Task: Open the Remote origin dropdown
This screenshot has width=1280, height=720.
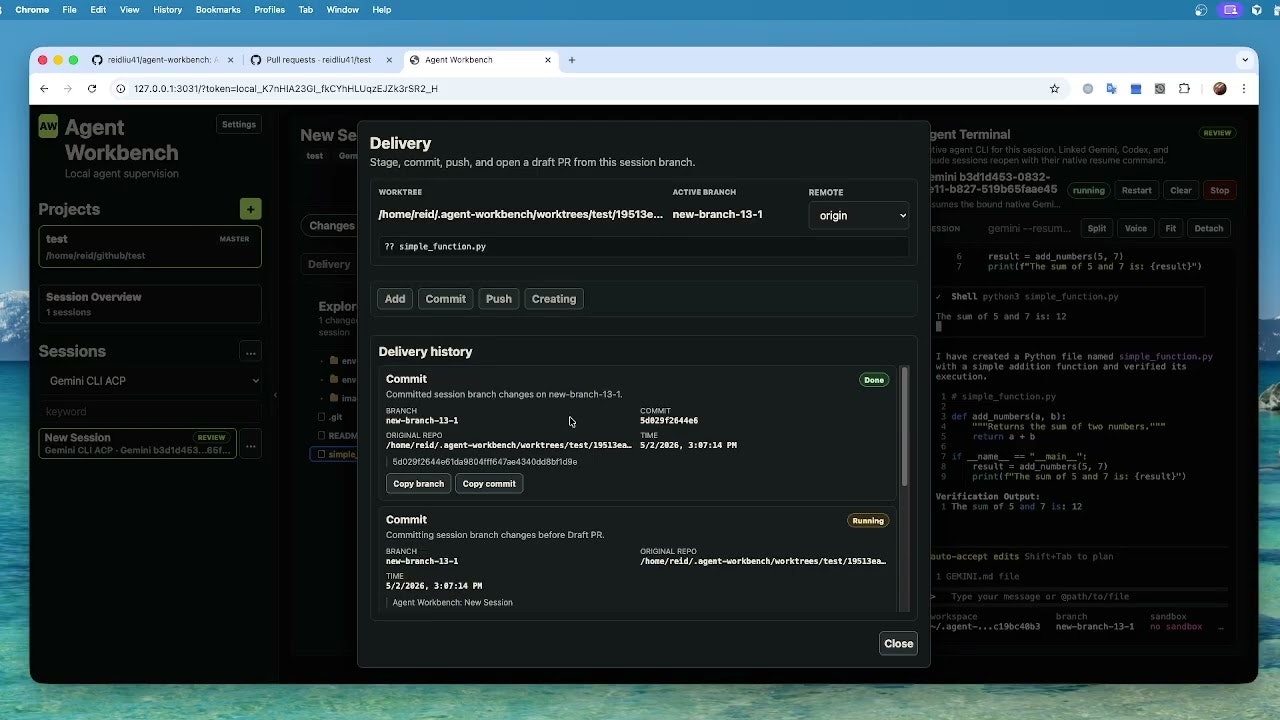Action: coord(859,215)
